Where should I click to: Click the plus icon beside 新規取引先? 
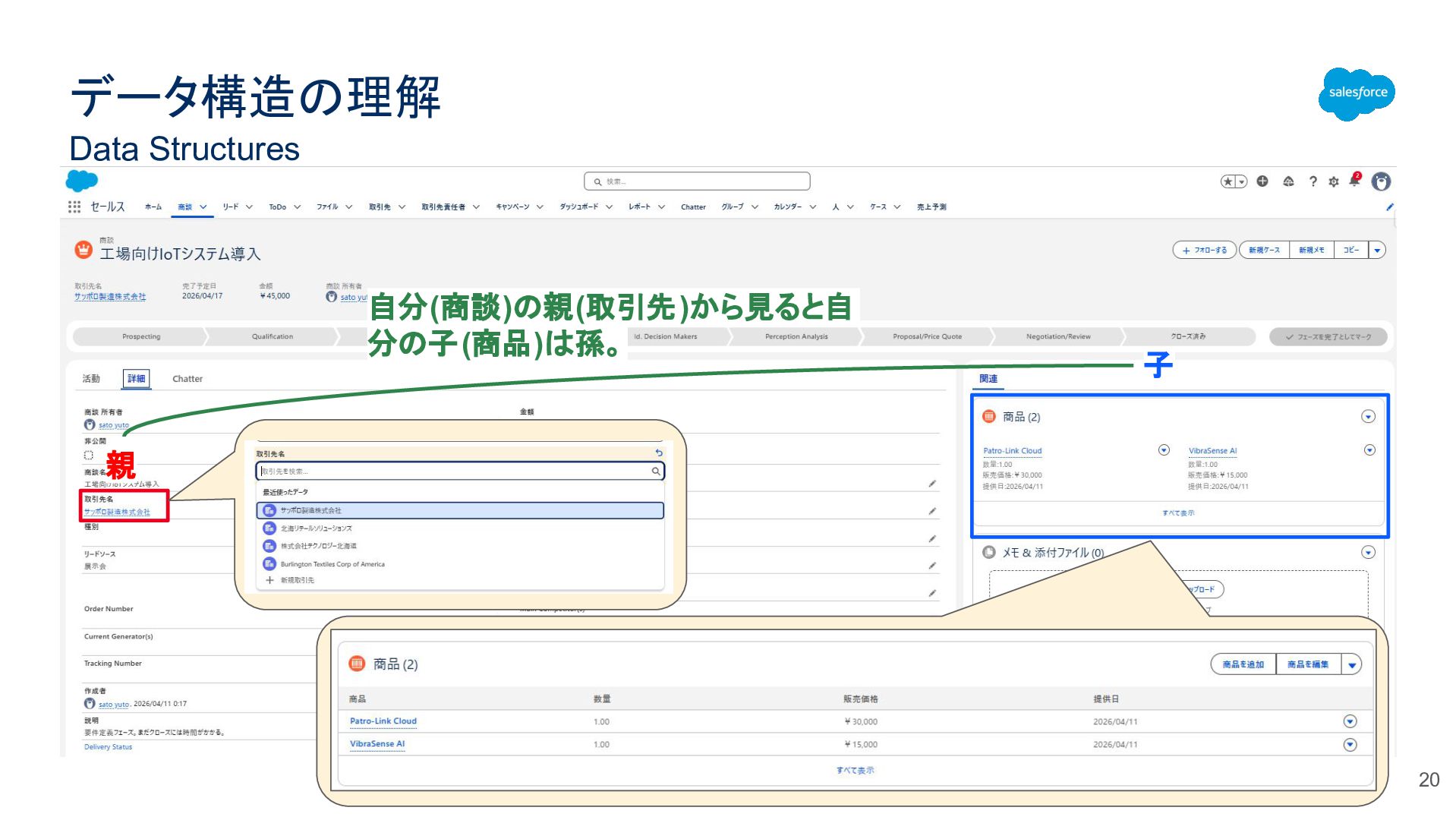point(269,580)
